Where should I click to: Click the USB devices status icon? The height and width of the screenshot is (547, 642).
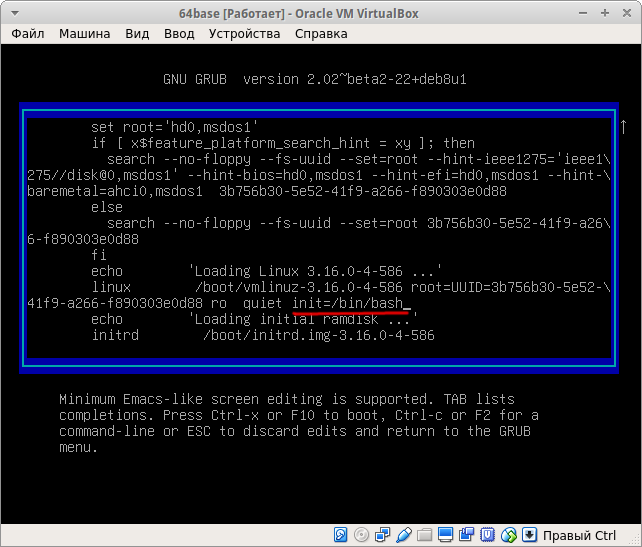[404, 535]
